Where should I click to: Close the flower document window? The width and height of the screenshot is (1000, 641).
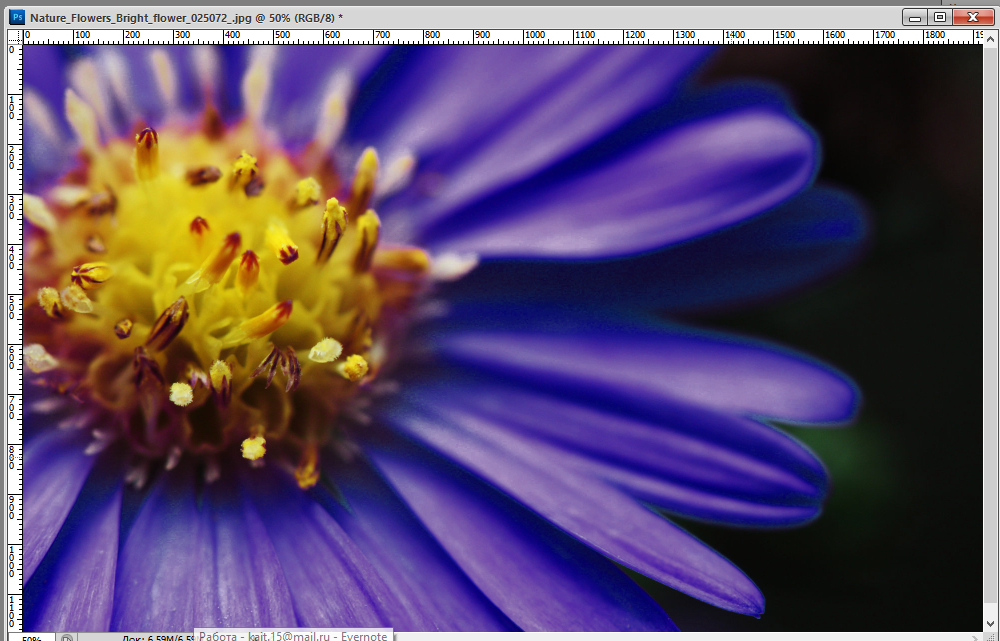click(973, 17)
